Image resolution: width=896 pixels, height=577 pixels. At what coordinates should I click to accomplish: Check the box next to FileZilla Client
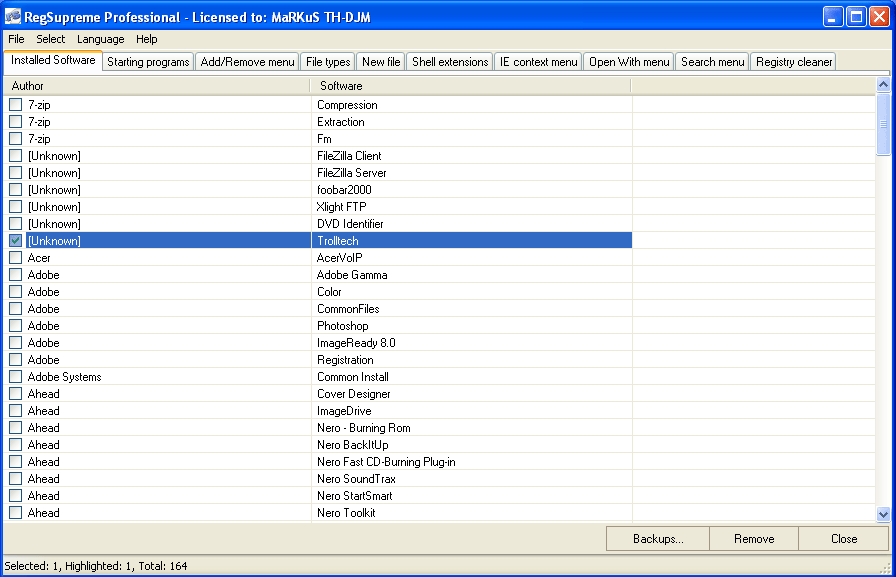15,155
